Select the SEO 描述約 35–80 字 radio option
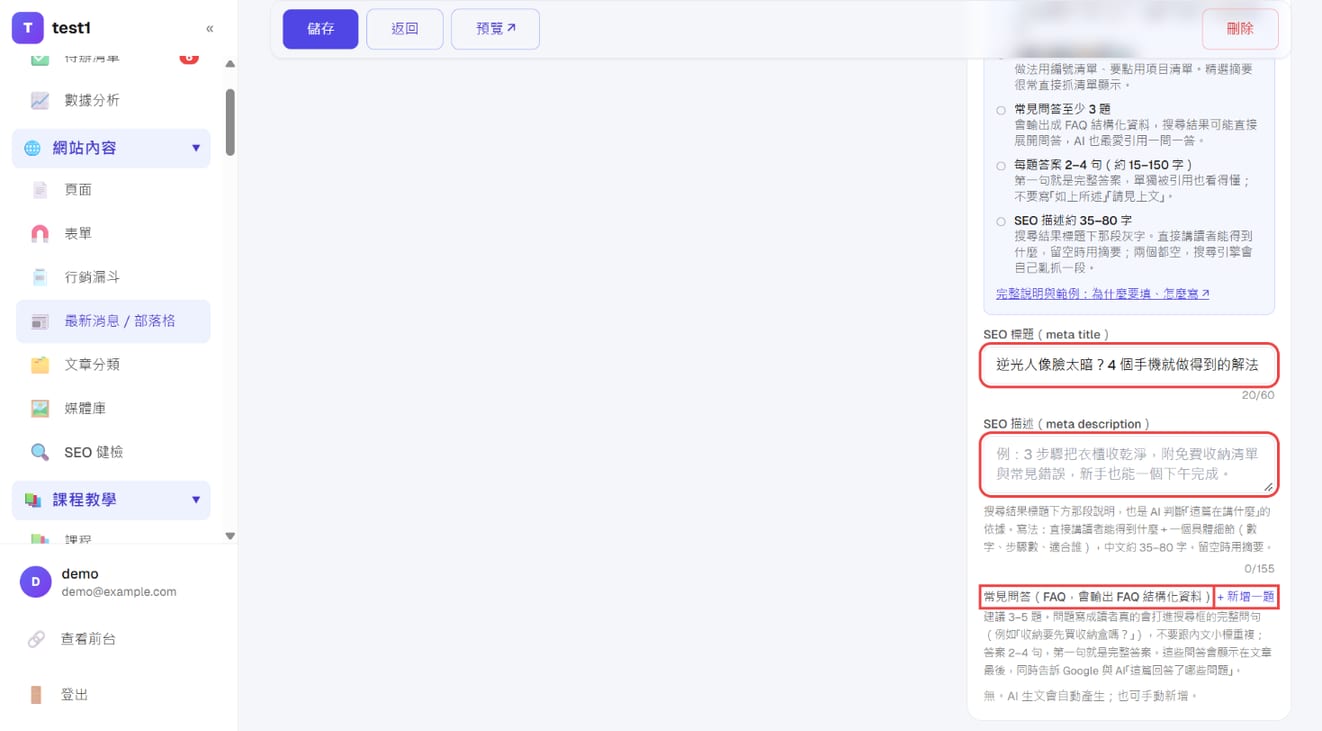Image resolution: width=1322 pixels, height=731 pixels. 1001,222
